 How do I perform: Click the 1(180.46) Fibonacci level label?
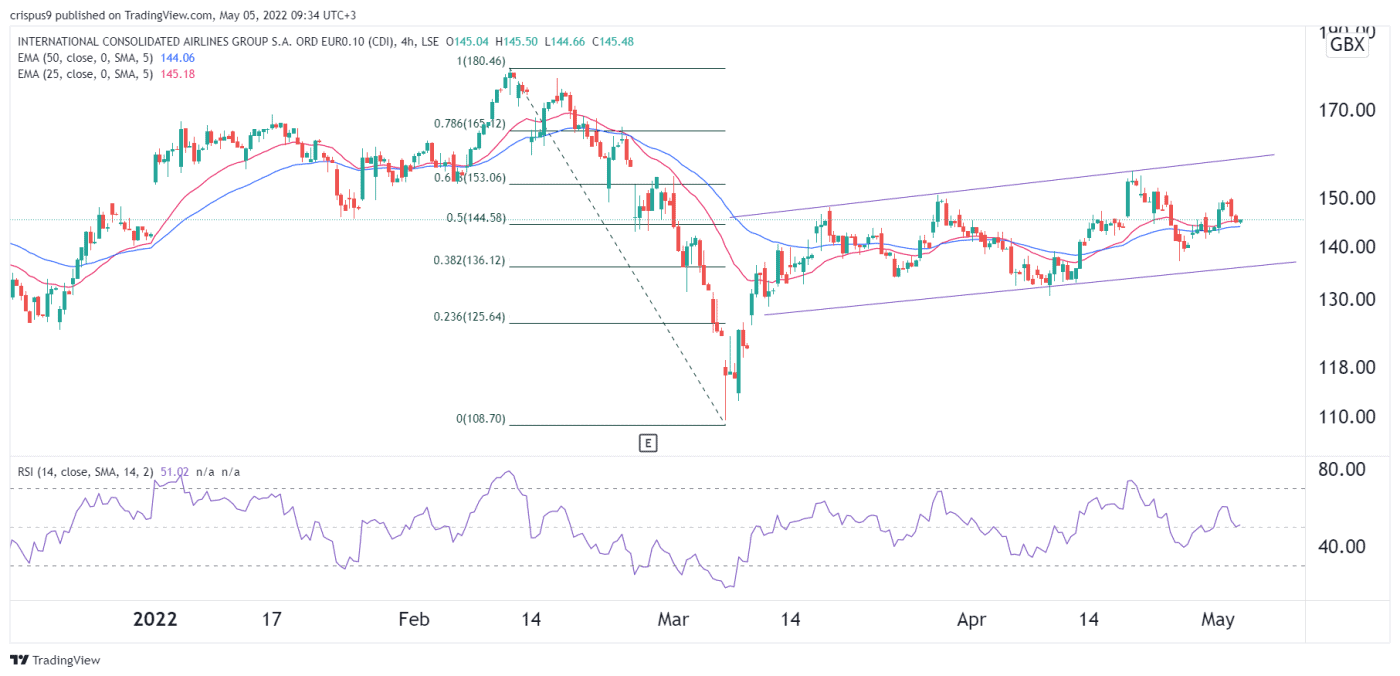click(x=481, y=63)
